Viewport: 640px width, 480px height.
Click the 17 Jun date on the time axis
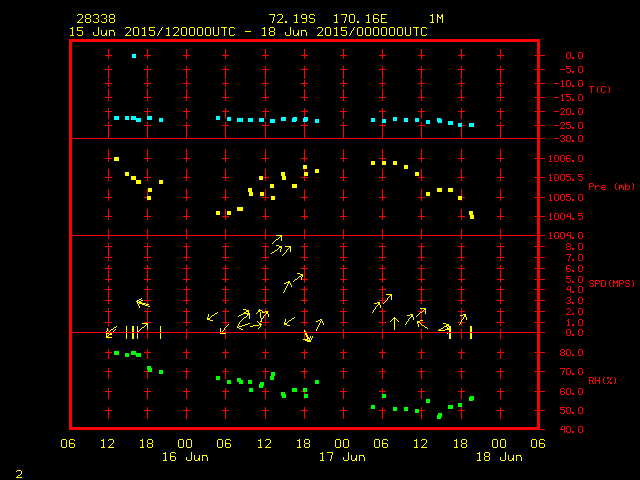341,456
